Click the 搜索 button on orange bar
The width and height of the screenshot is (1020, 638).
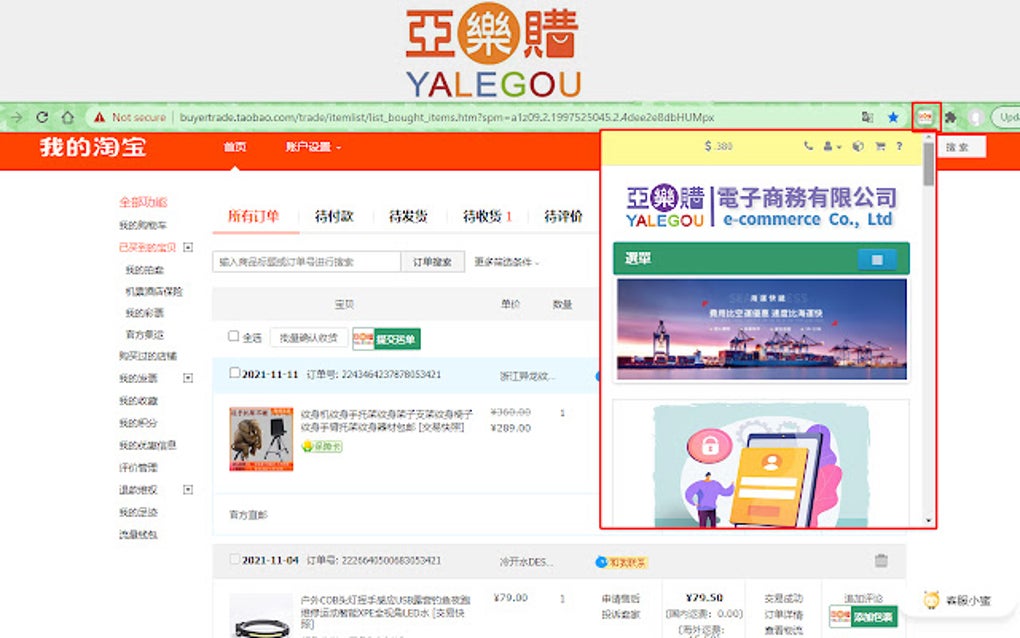961,147
